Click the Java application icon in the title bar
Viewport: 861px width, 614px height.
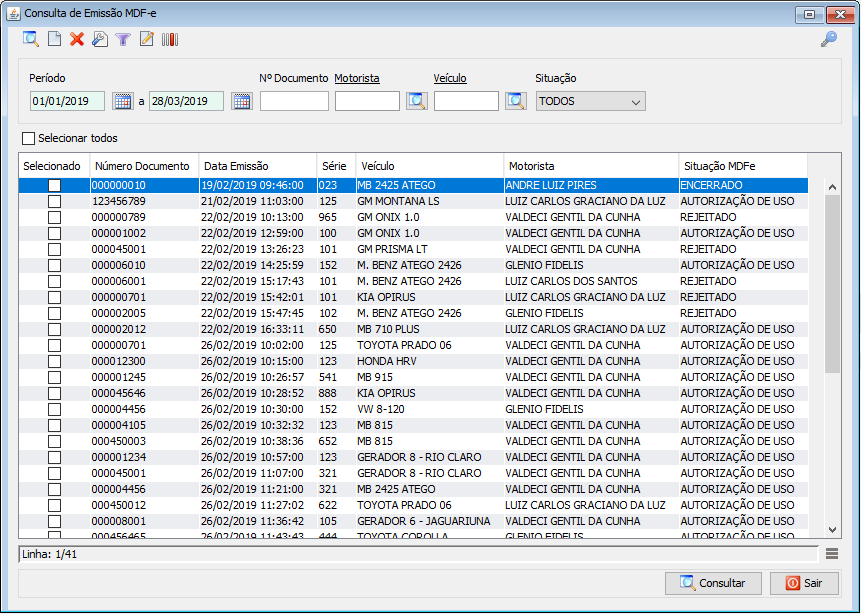click(13, 13)
